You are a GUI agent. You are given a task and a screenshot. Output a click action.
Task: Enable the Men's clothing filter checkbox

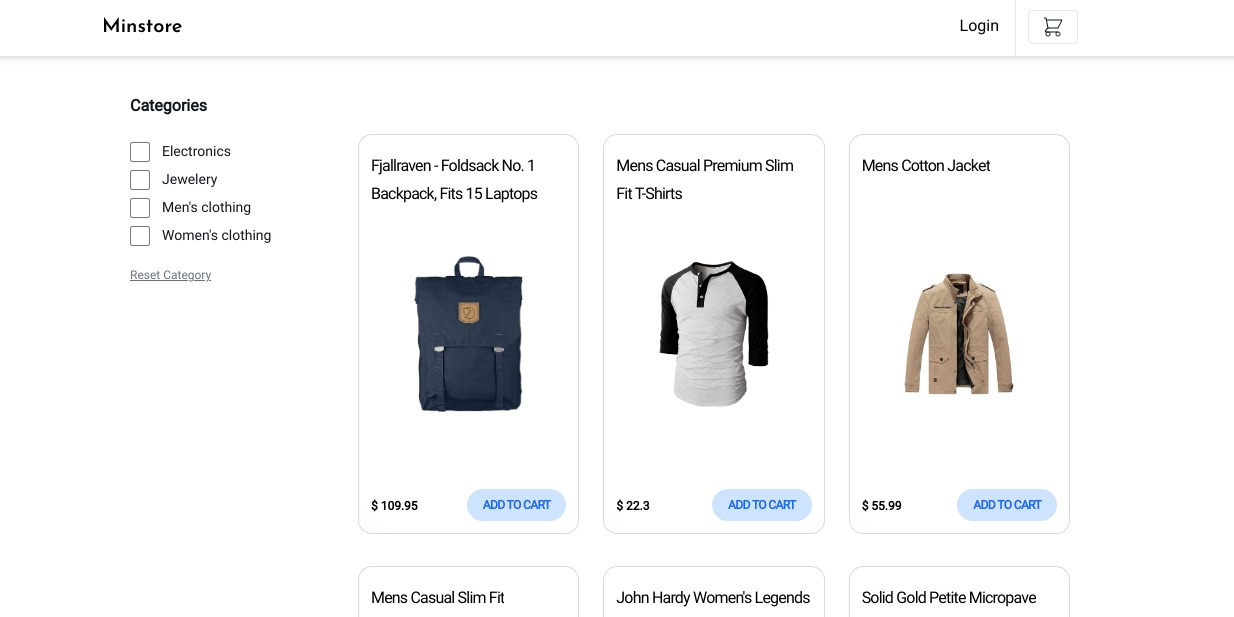140,208
